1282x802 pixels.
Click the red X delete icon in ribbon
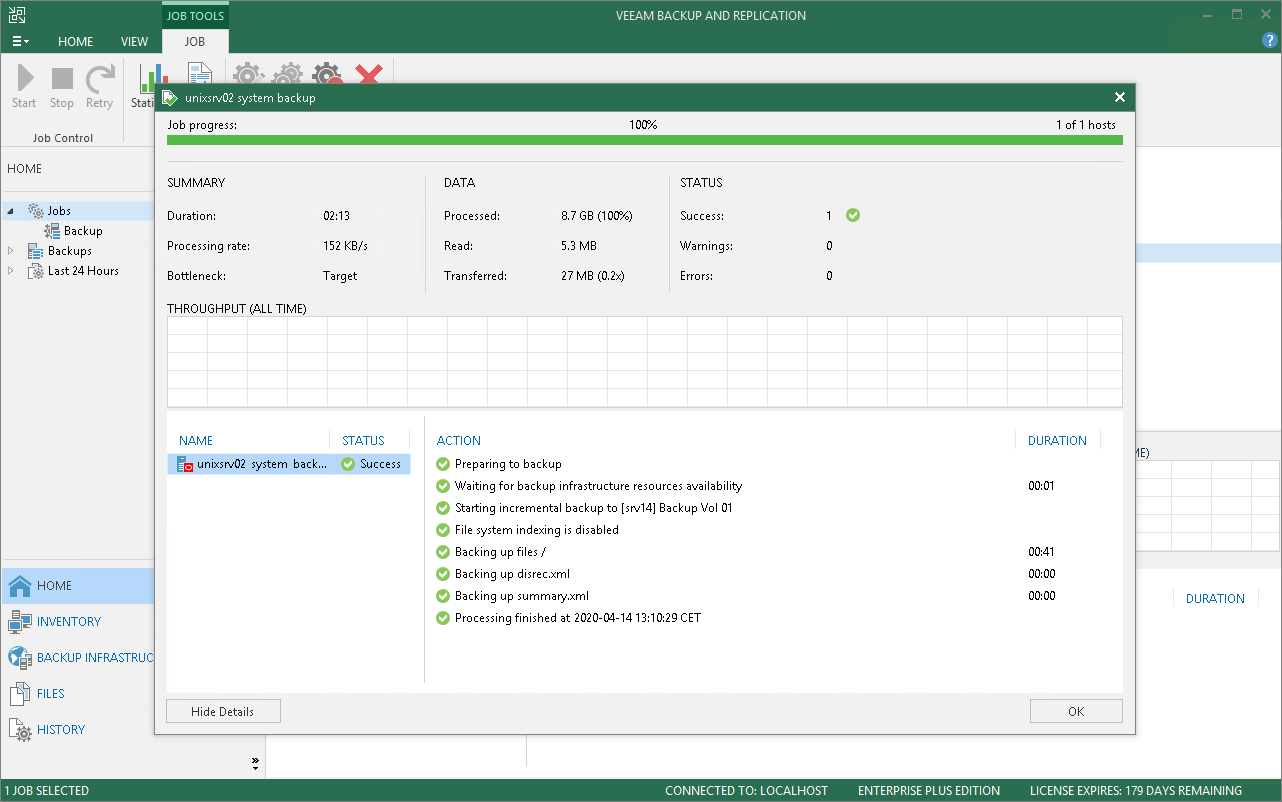(369, 75)
